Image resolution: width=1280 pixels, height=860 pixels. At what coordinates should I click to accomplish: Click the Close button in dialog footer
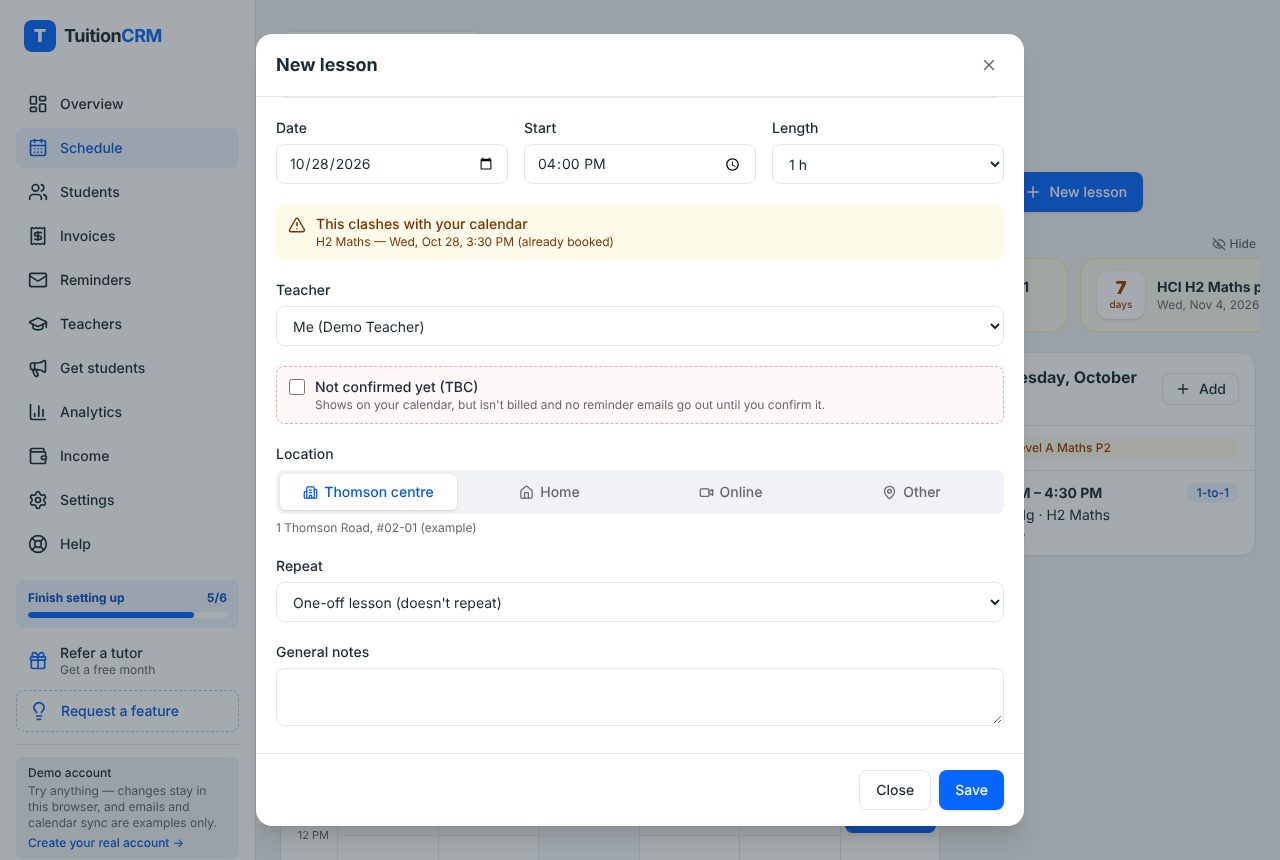(895, 790)
